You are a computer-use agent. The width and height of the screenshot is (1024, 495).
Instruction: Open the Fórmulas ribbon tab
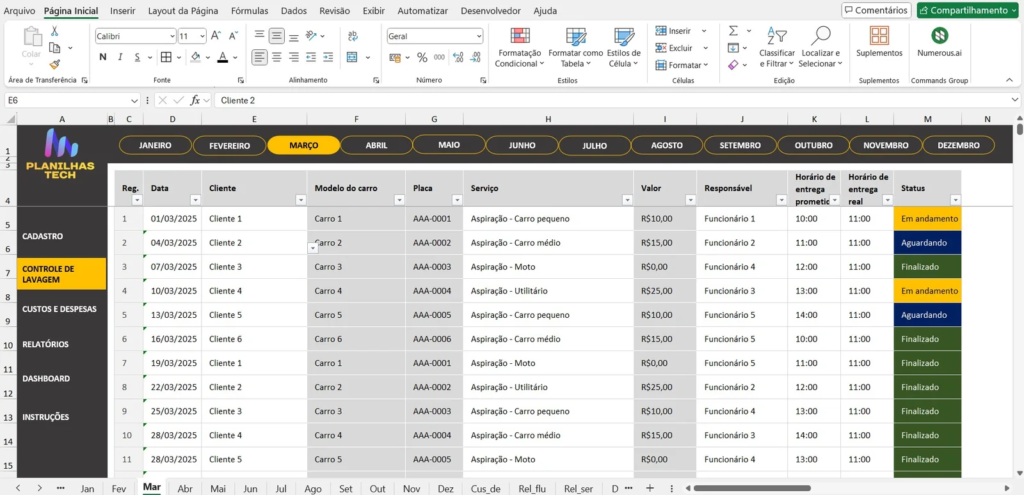click(x=249, y=11)
